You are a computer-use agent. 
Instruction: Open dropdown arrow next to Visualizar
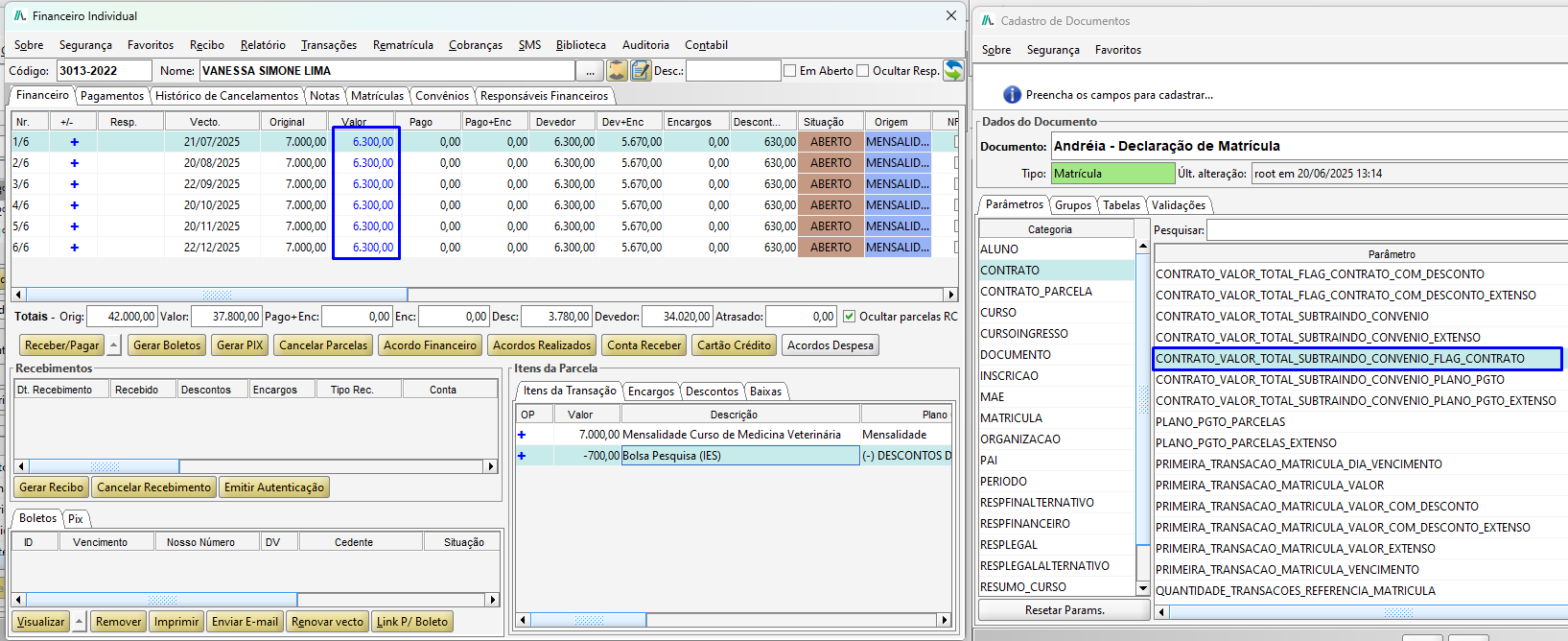[80, 622]
